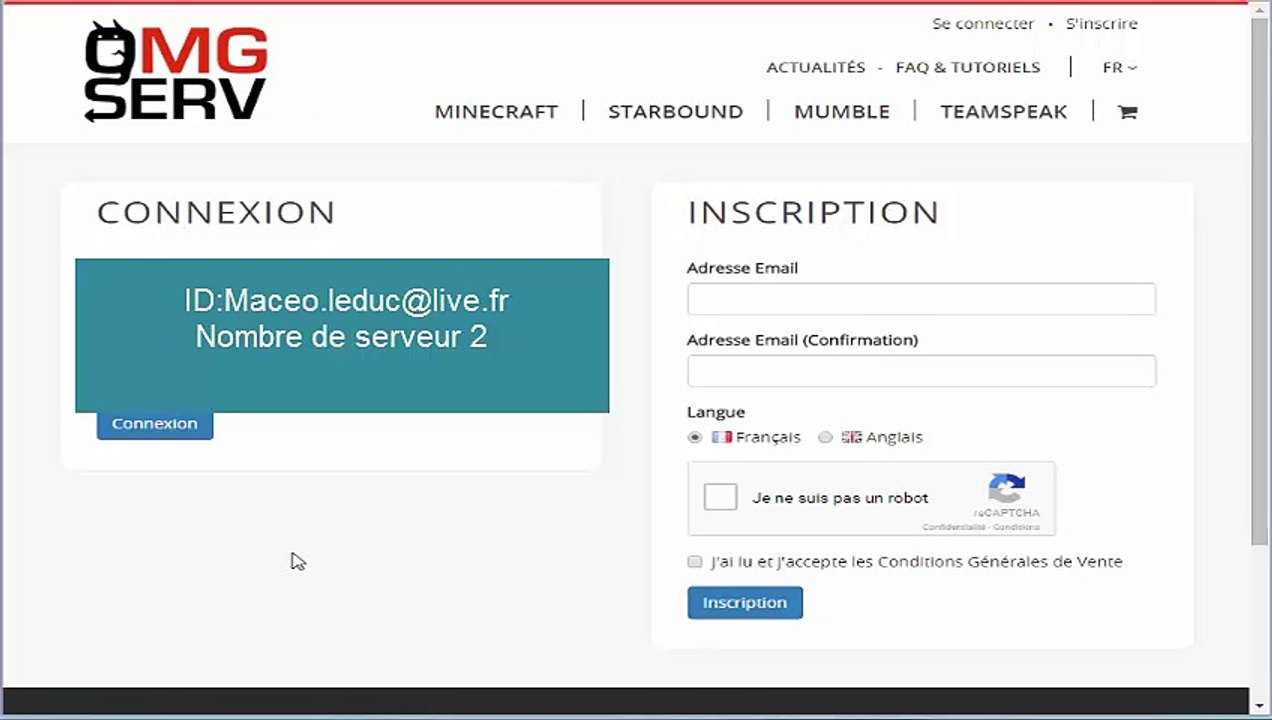
Task: Open the reCAPTCHA Confidentialité link
Action: (x=954, y=527)
